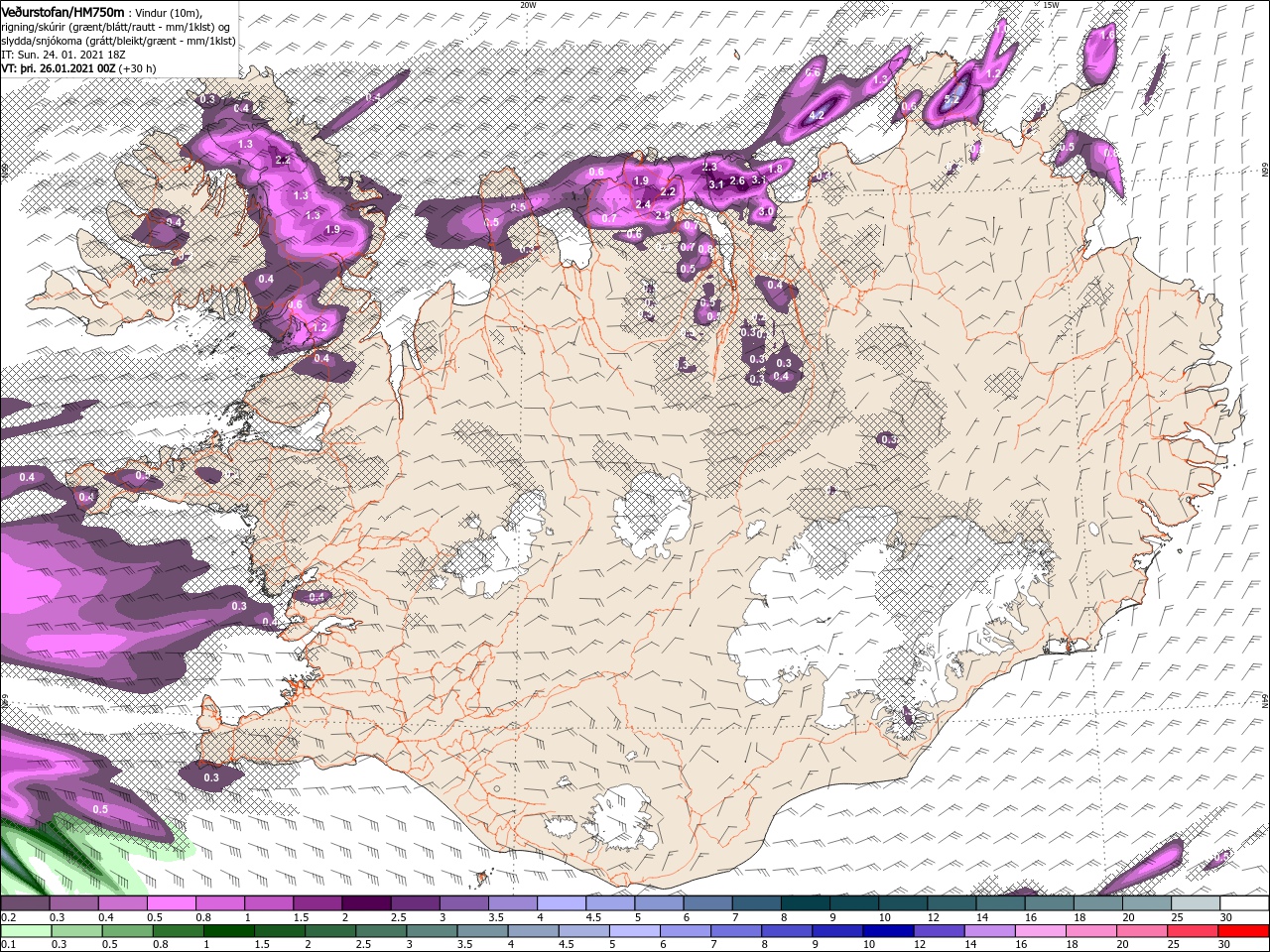Pick the pale green first swatch of the lower legend
The width and height of the screenshot is (1270, 952).
[x=25, y=931]
